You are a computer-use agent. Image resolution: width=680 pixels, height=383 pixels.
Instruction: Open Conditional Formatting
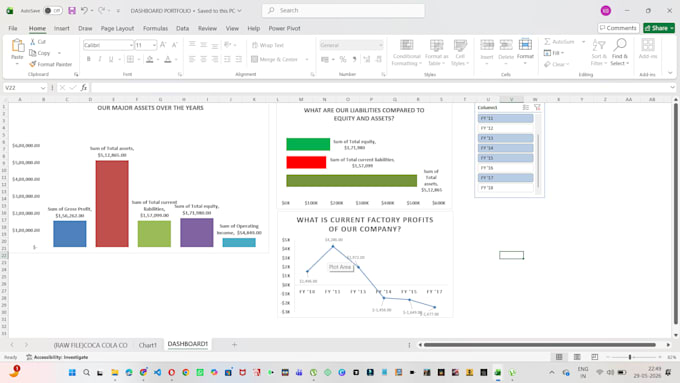pyautogui.click(x=406, y=52)
